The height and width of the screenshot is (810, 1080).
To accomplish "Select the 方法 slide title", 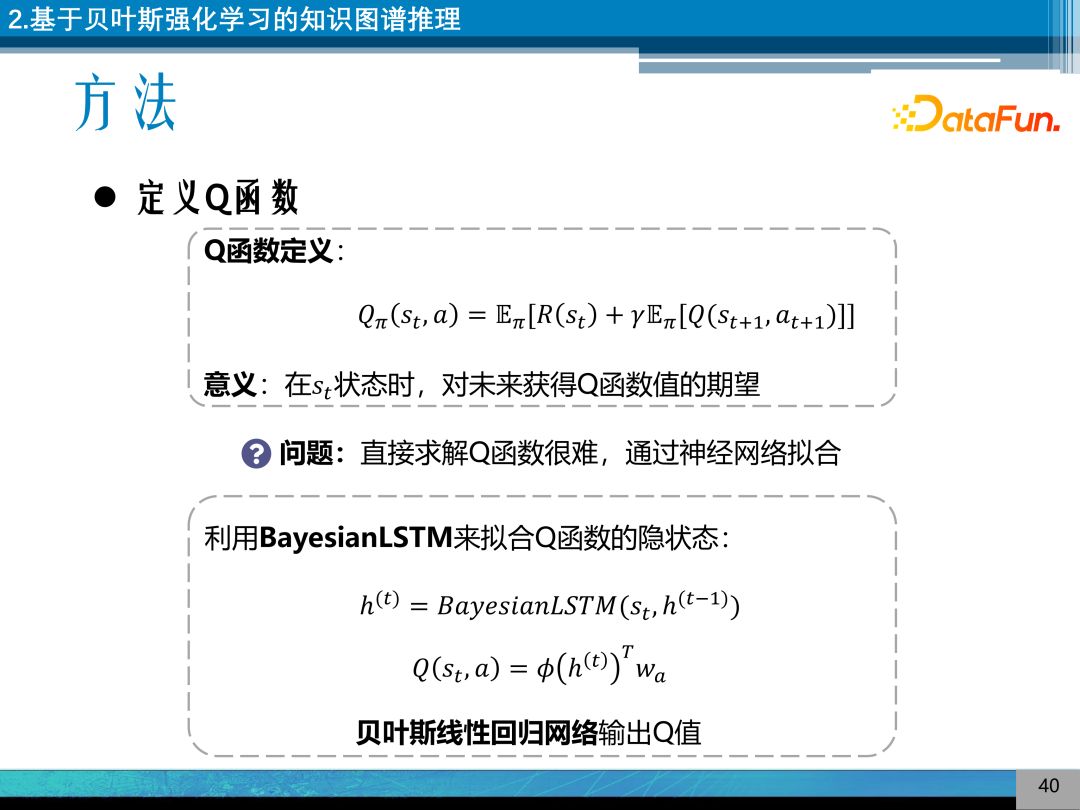I will tap(125, 103).
